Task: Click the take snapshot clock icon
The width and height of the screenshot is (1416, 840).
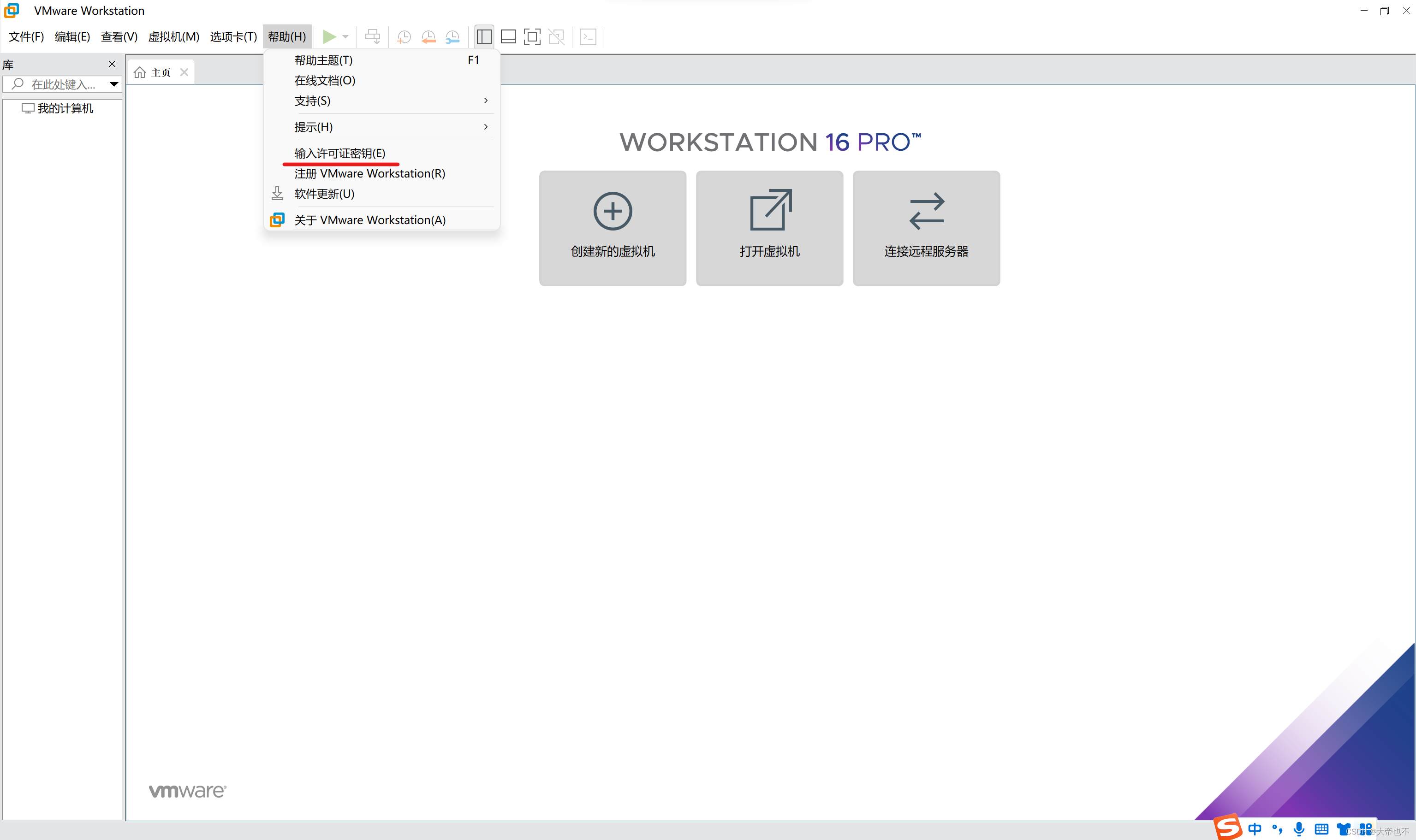Action: click(x=404, y=37)
